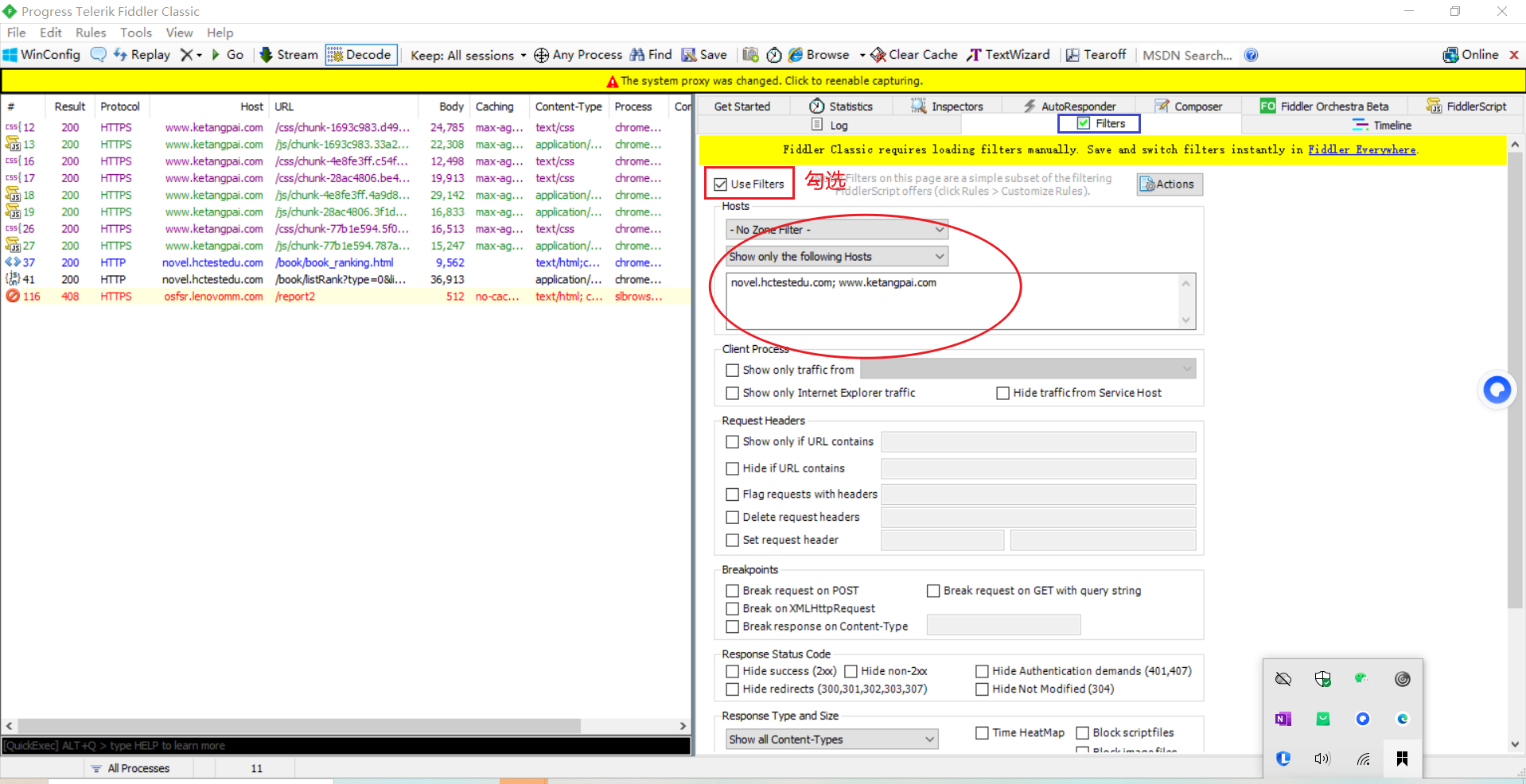The width and height of the screenshot is (1526, 784).
Task: Click the Wi-Fi network tray icon
Action: (1363, 759)
